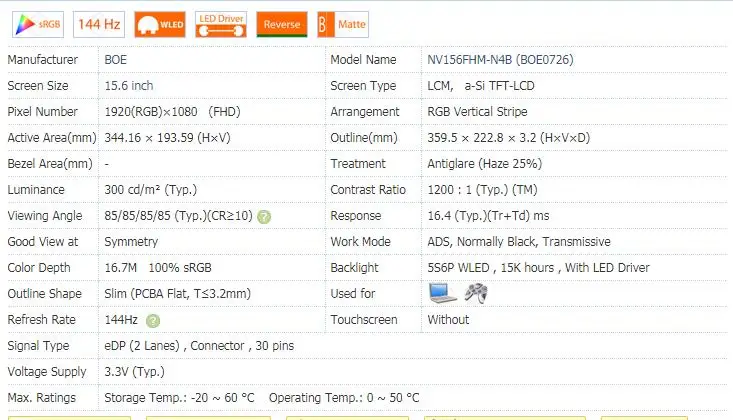Screen dimensions: 733x420
Task: Click the Pixel Number label
Action: click(x=43, y=112)
